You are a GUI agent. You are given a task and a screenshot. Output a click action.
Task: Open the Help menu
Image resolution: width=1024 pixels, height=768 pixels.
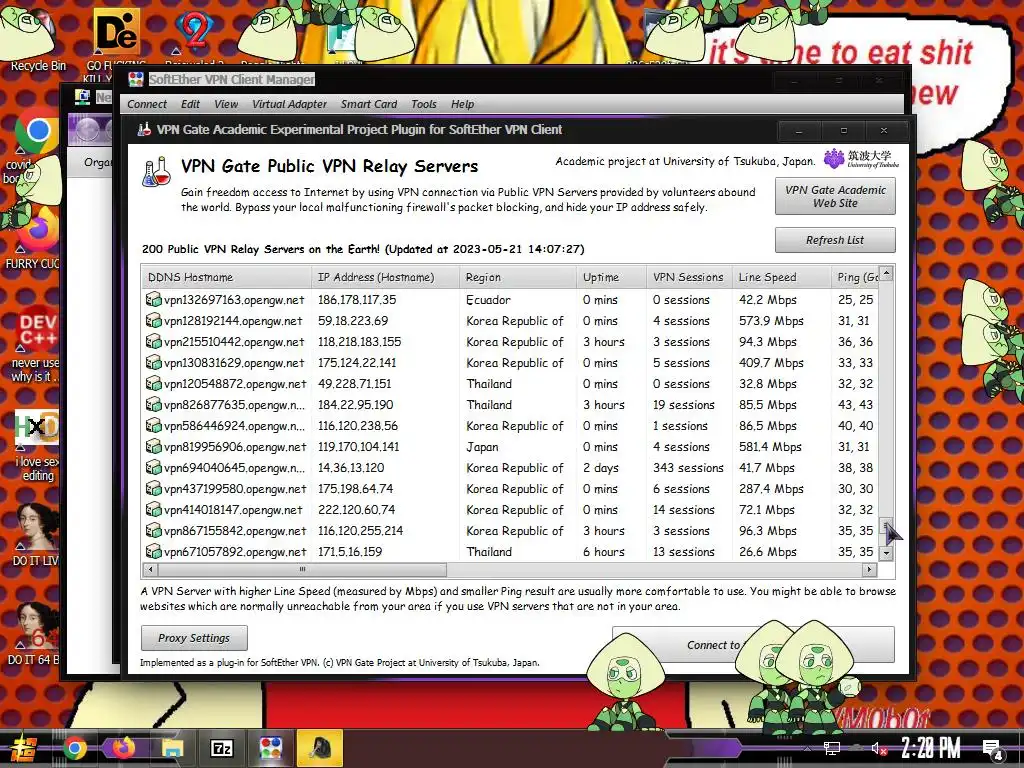462,104
